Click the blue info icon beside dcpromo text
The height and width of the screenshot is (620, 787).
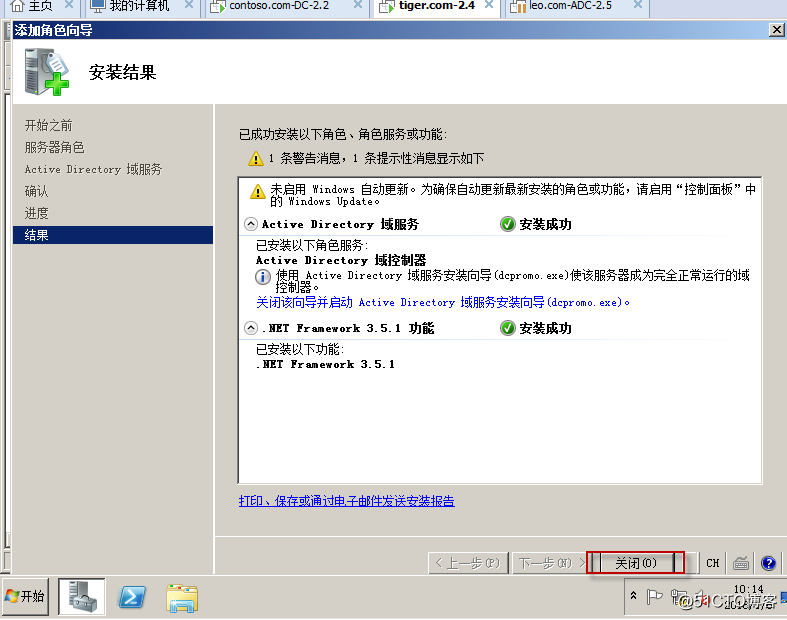click(x=263, y=277)
